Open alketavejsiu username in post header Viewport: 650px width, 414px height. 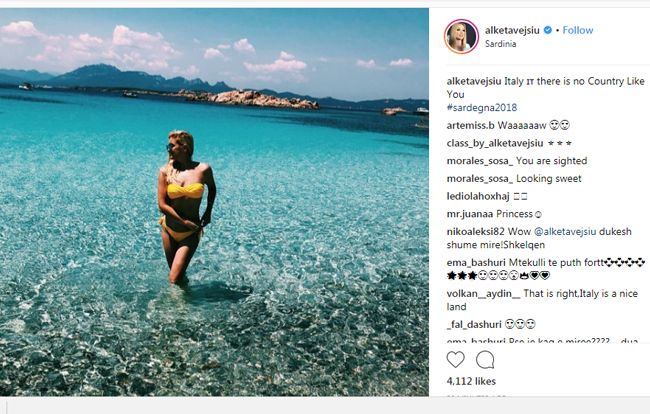[x=512, y=30]
